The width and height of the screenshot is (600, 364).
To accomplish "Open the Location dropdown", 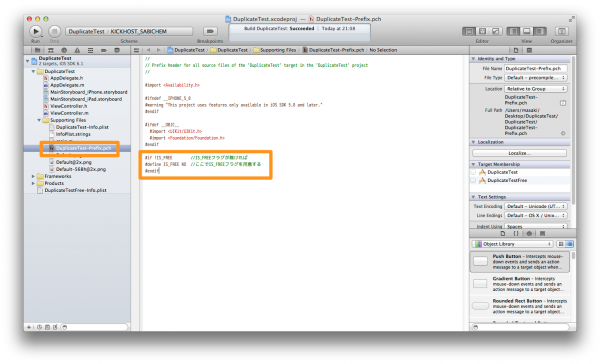I will tap(535, 89).
